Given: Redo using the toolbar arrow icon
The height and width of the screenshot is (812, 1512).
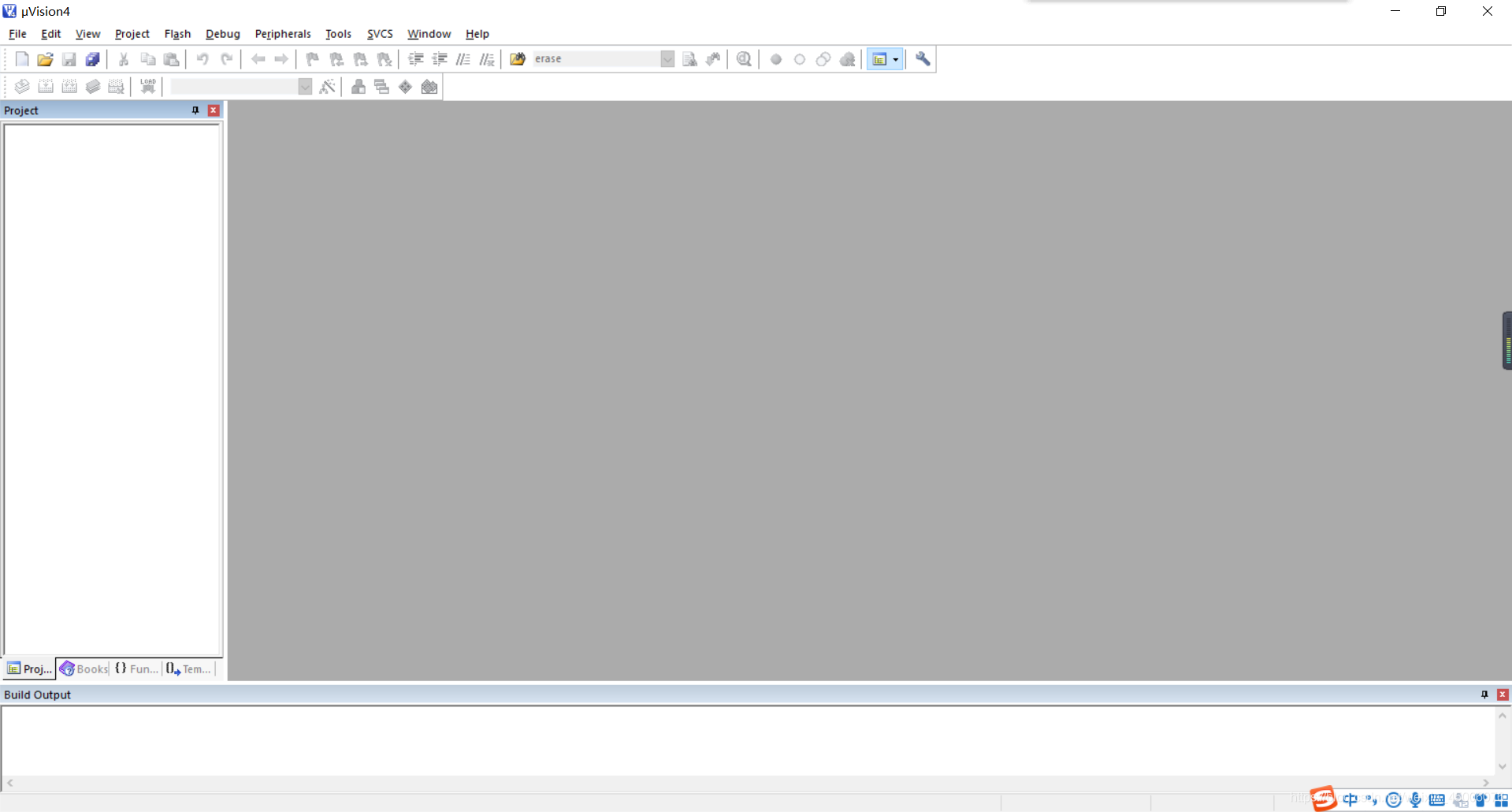Looking at the screenshot, I should [226, 59].
